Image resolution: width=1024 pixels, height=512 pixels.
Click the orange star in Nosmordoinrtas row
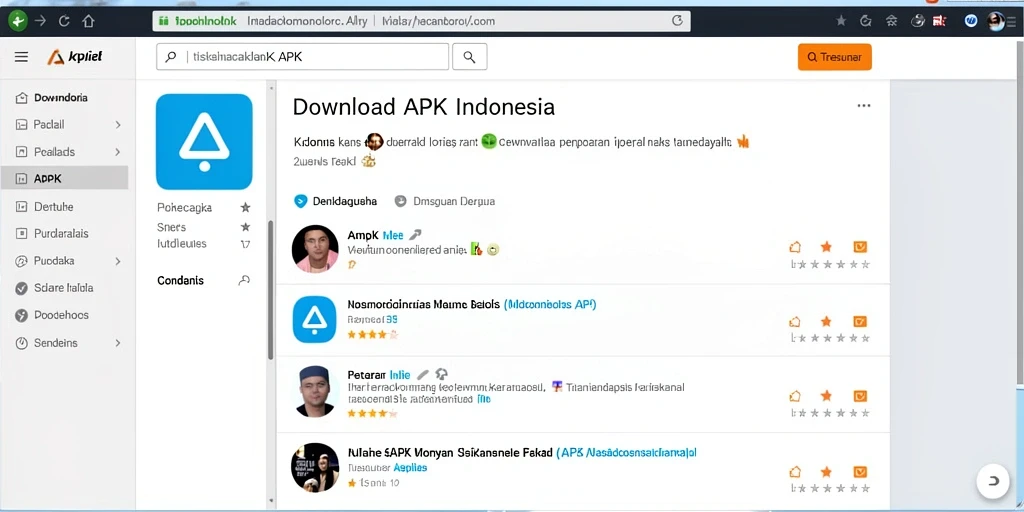coord(826,321)
